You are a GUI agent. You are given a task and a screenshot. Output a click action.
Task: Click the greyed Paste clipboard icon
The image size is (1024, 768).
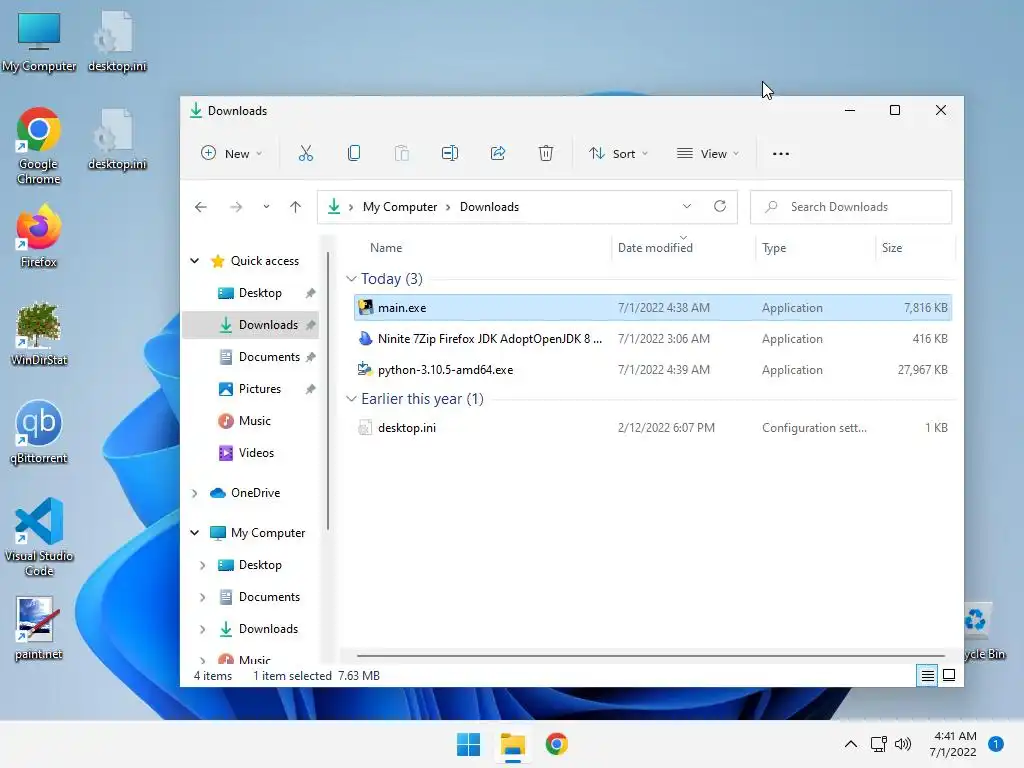click(x=402, y=153)
